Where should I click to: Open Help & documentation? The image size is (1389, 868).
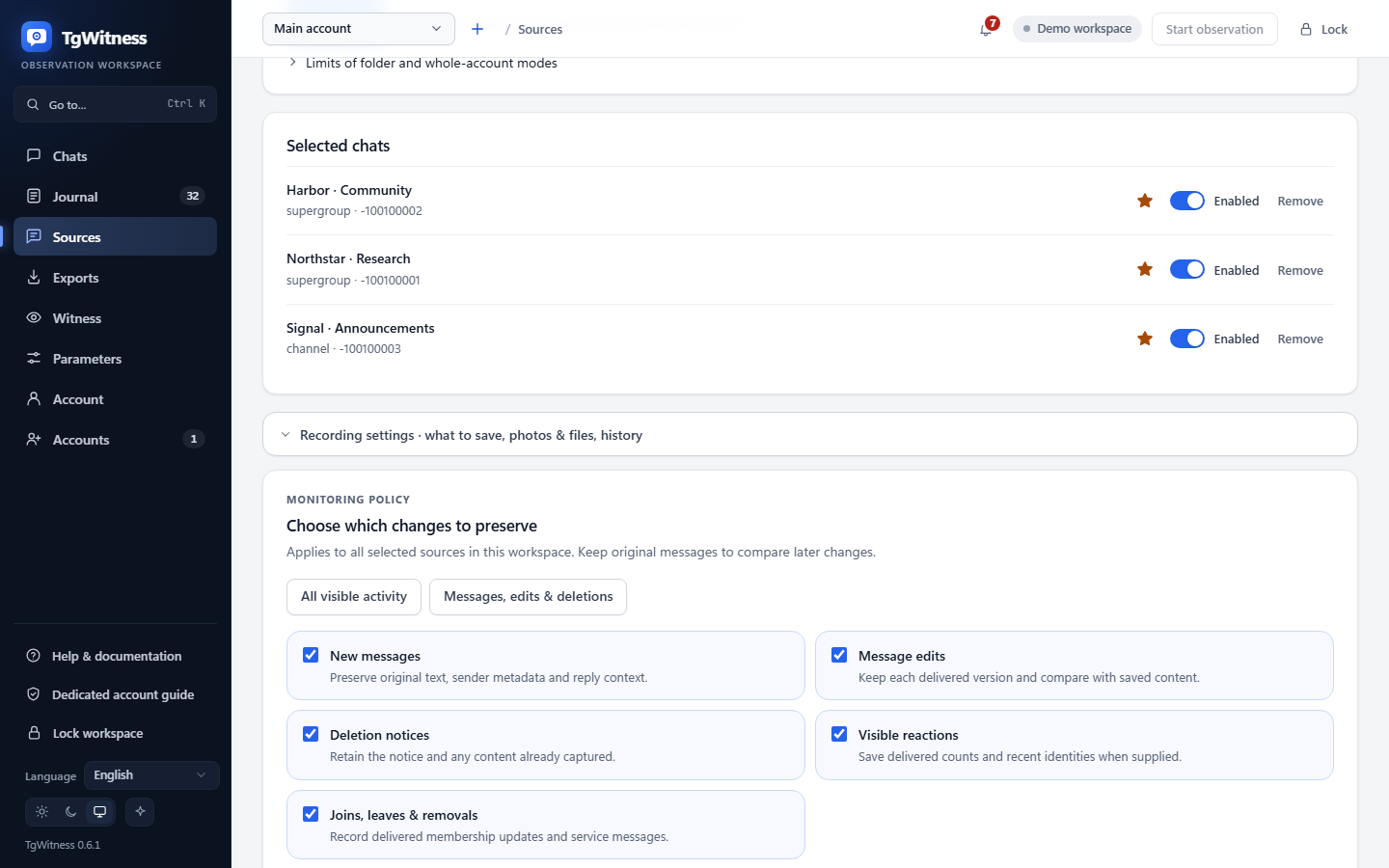[x=116, y=656]
